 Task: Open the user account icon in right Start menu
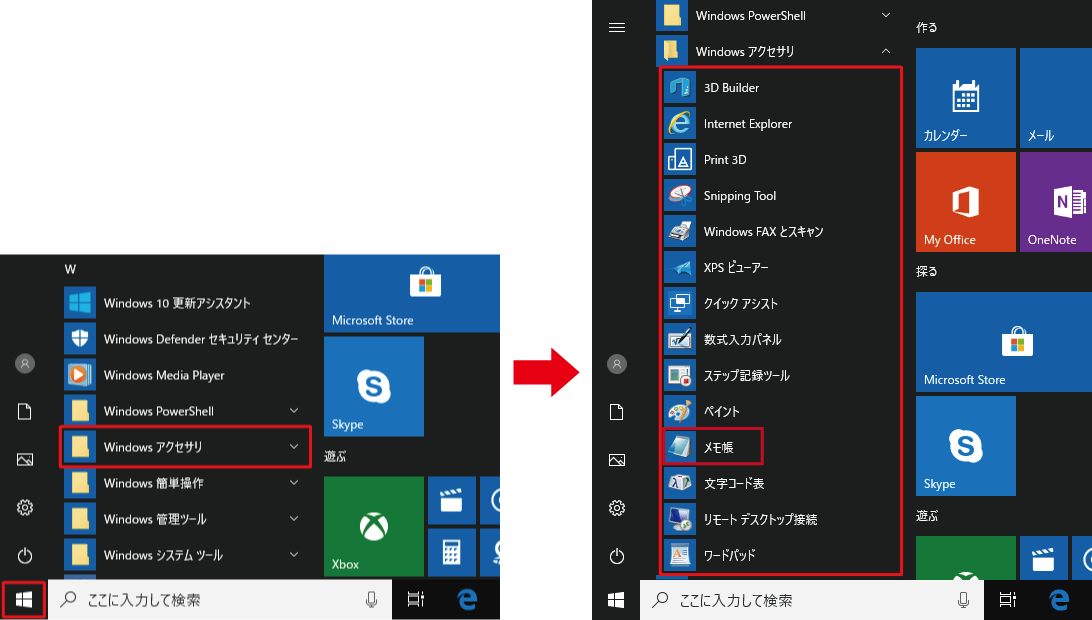point(617,364)
